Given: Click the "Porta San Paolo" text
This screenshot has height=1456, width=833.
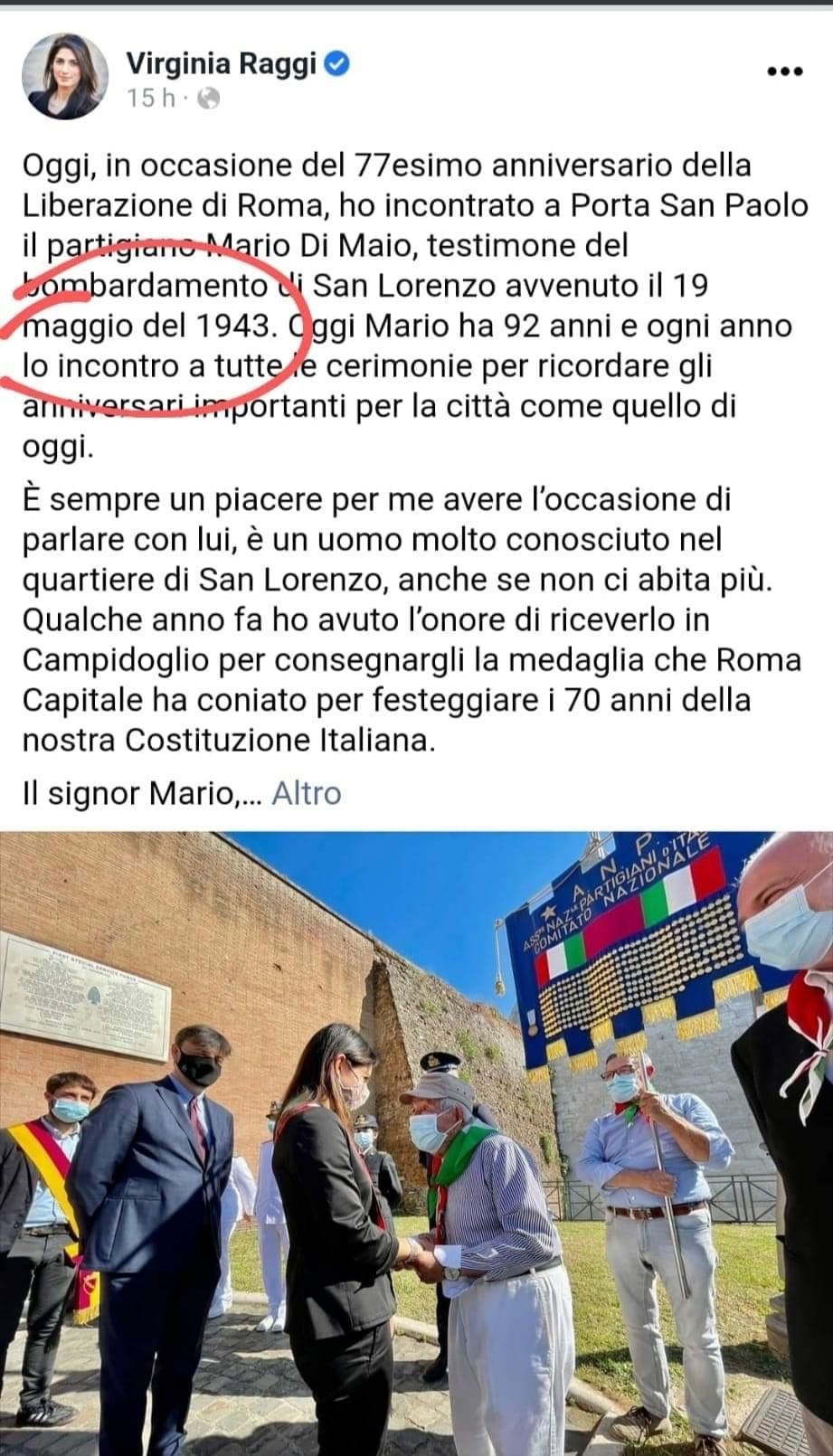Looking at the screenshot, I should pyautogui.click(x=689, y=205).
